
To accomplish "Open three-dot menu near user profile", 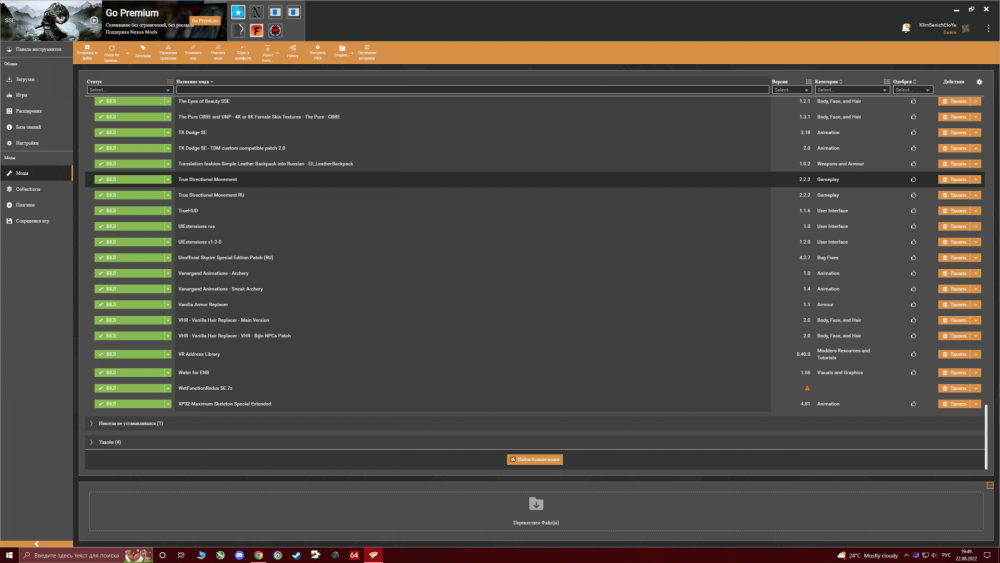I will [989, 28].
